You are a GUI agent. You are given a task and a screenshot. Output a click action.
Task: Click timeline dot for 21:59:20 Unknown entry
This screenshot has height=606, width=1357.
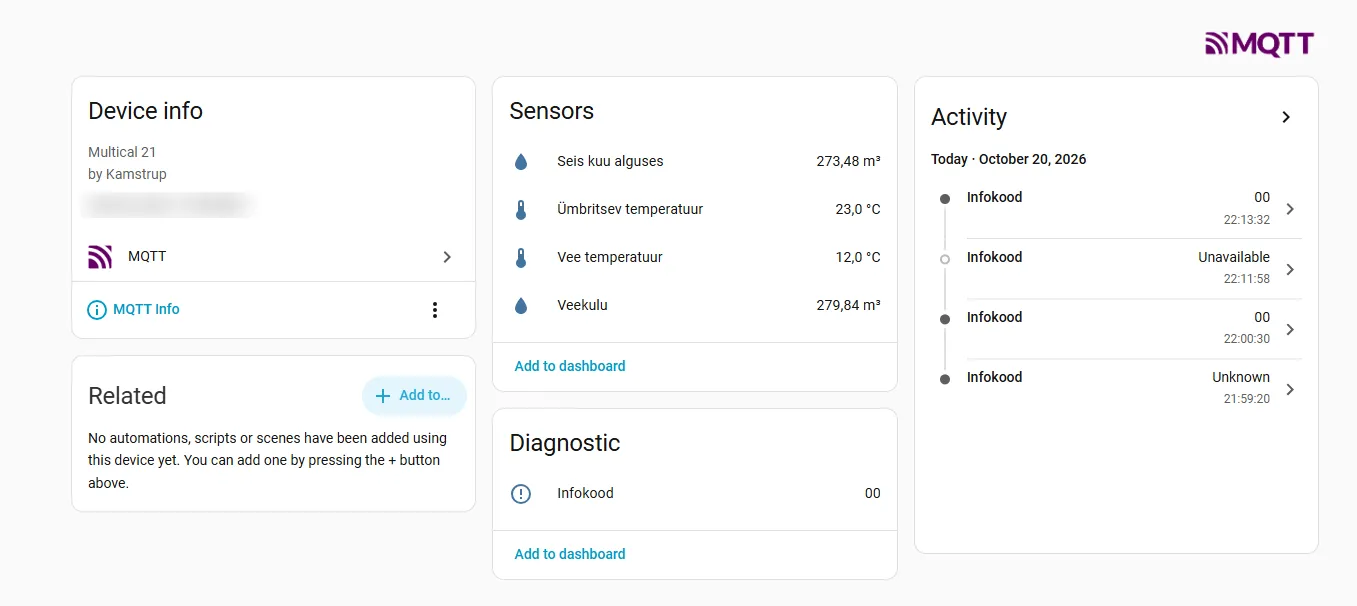coord(945,379)
